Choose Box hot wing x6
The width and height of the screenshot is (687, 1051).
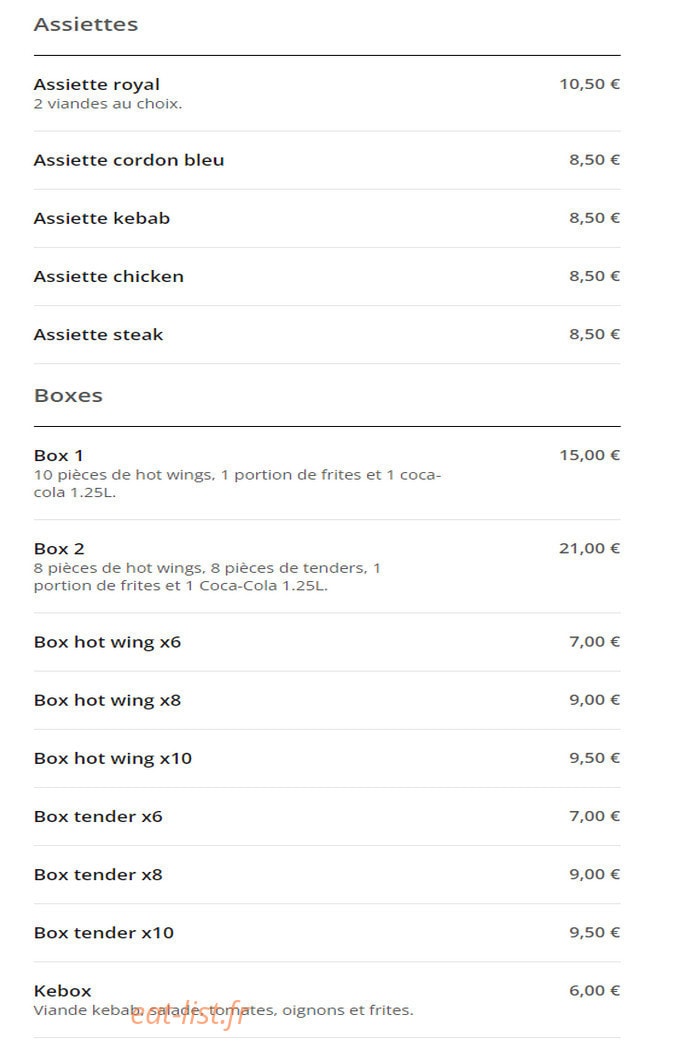pyautogui.click(x=327, y=642)
